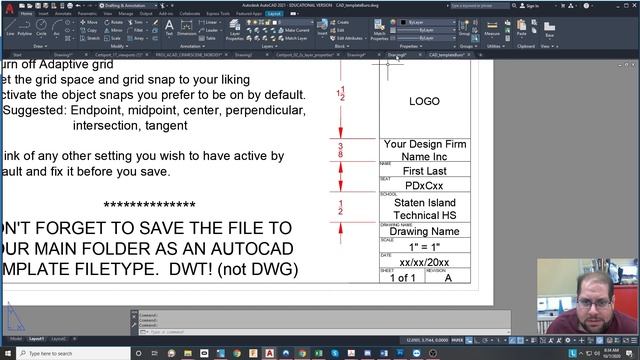Click the Copy tool
The width and height of the screenshot is (640, 360).
click(x=89, y=30)
